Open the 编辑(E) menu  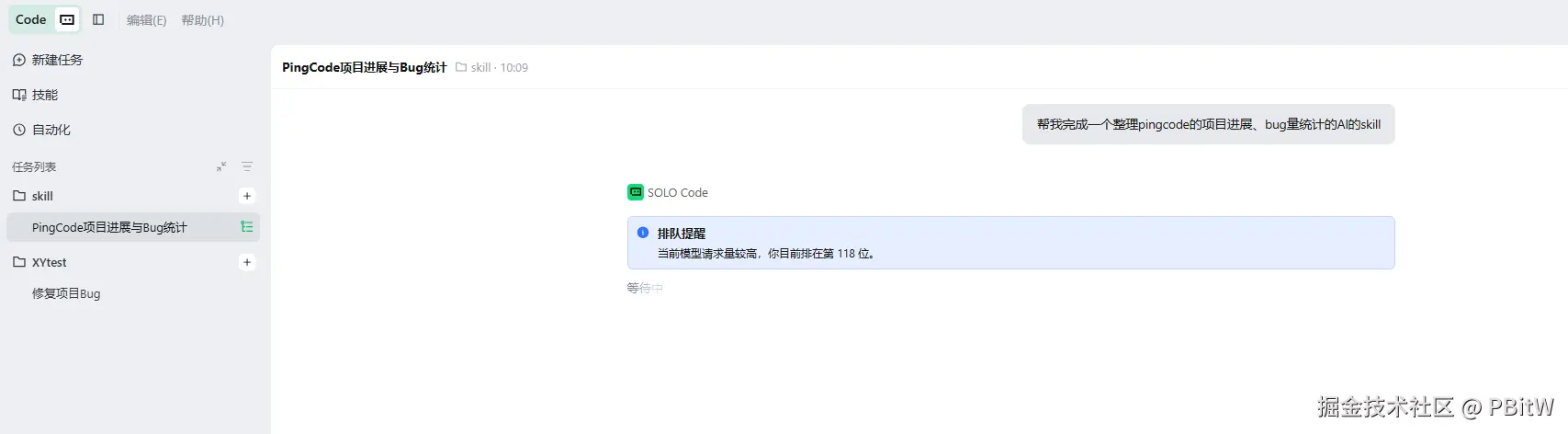(147, 20)
